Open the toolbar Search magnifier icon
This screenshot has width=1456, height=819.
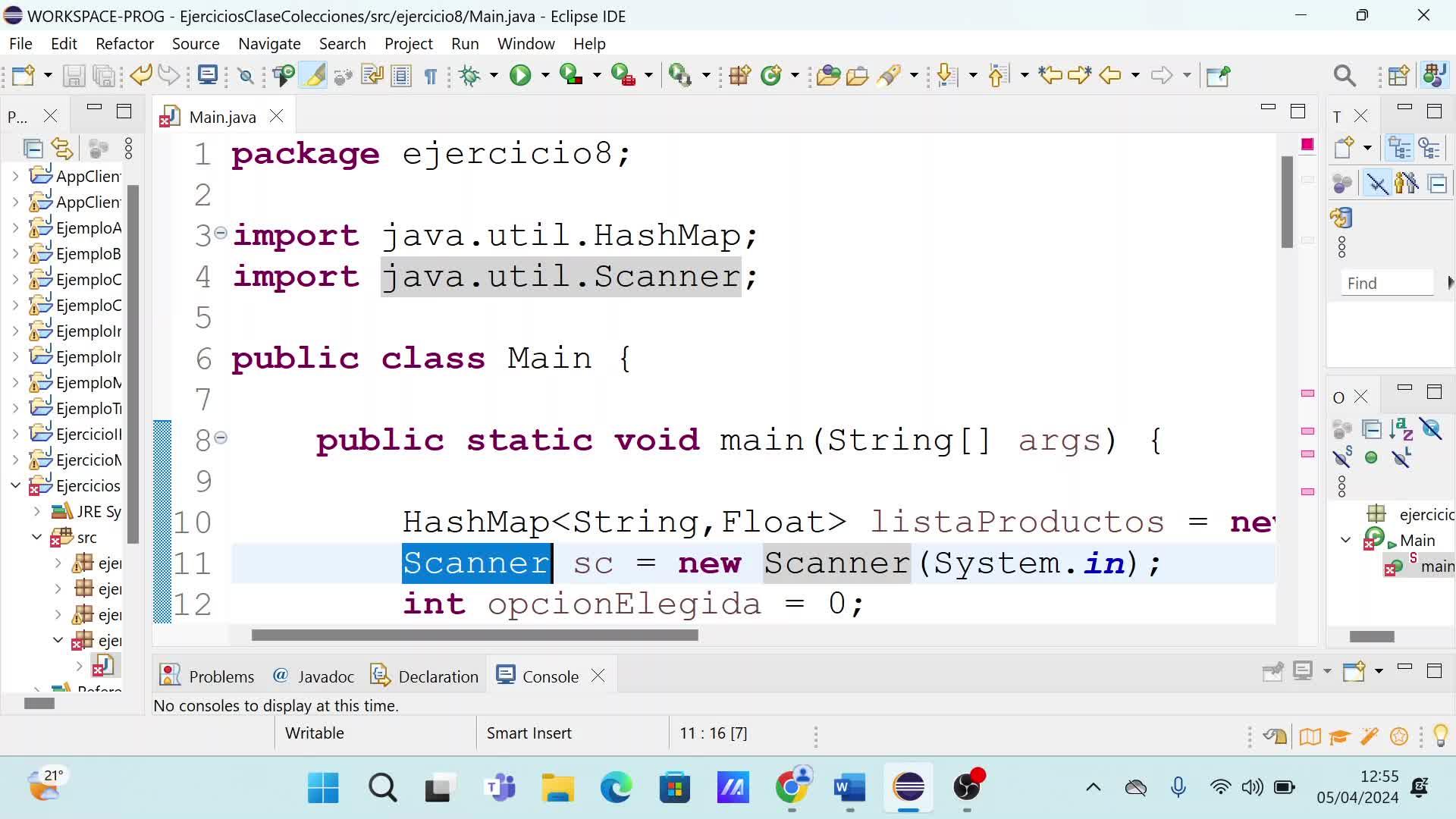1344,75
